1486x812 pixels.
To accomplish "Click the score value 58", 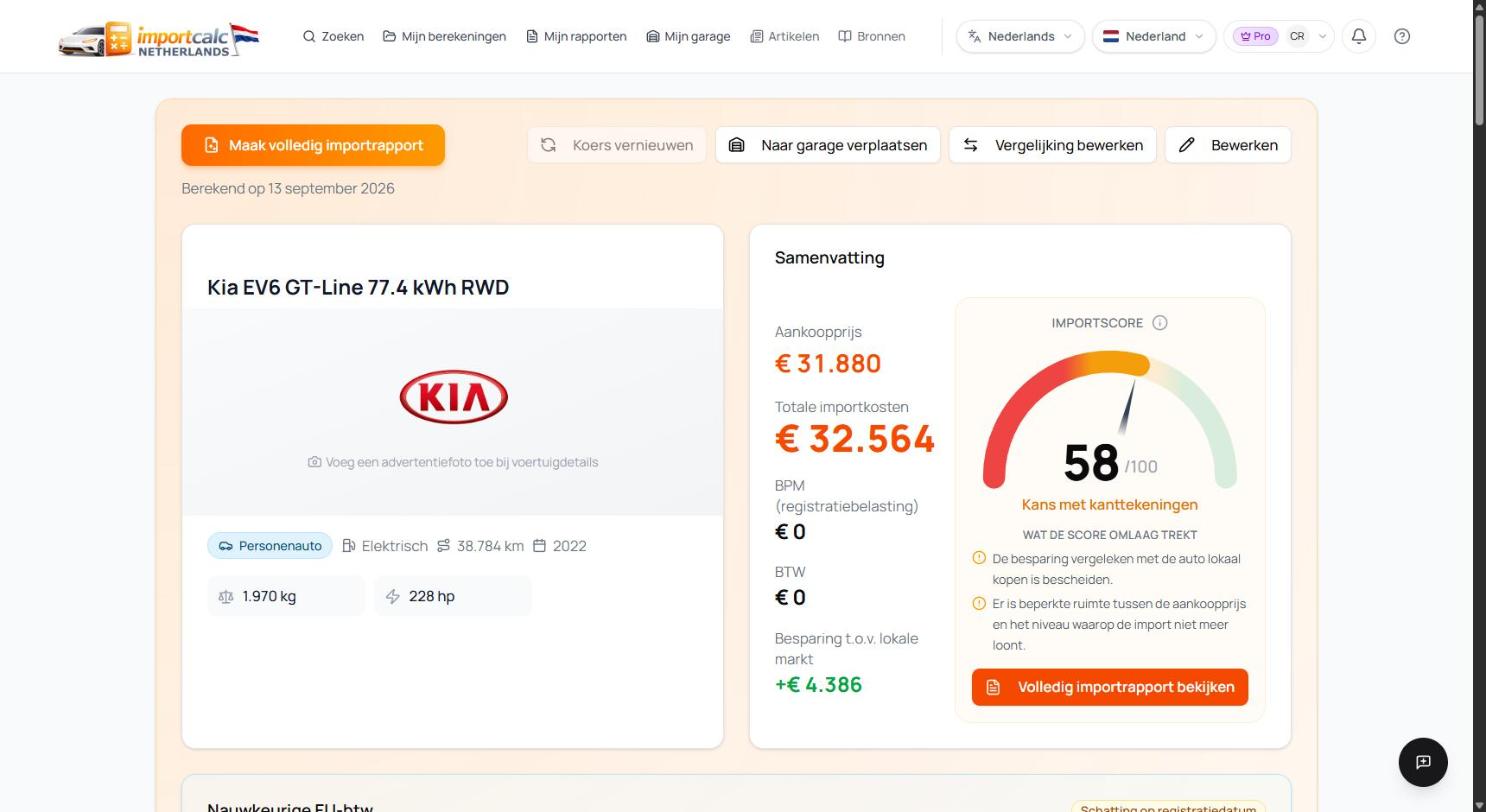I will pyautogui.click(x=1091, y=463).
